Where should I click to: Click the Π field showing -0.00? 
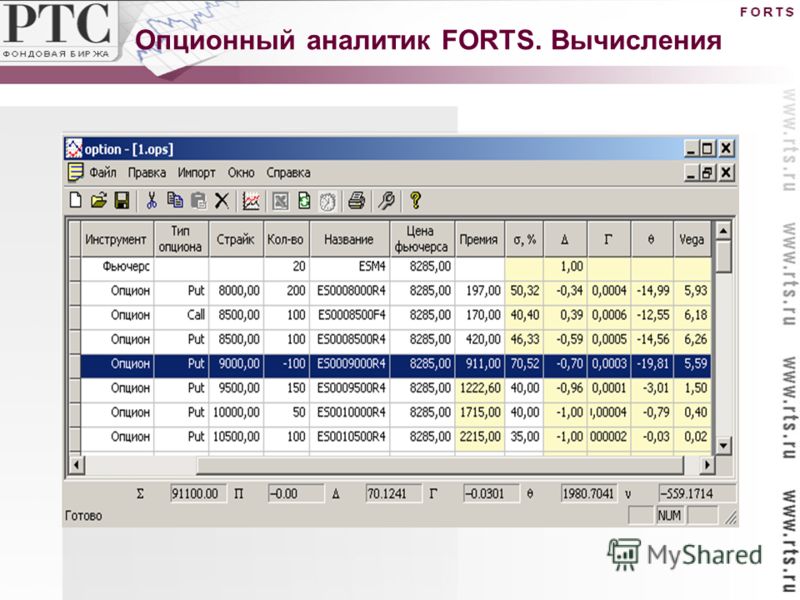(x=295, y=493)
